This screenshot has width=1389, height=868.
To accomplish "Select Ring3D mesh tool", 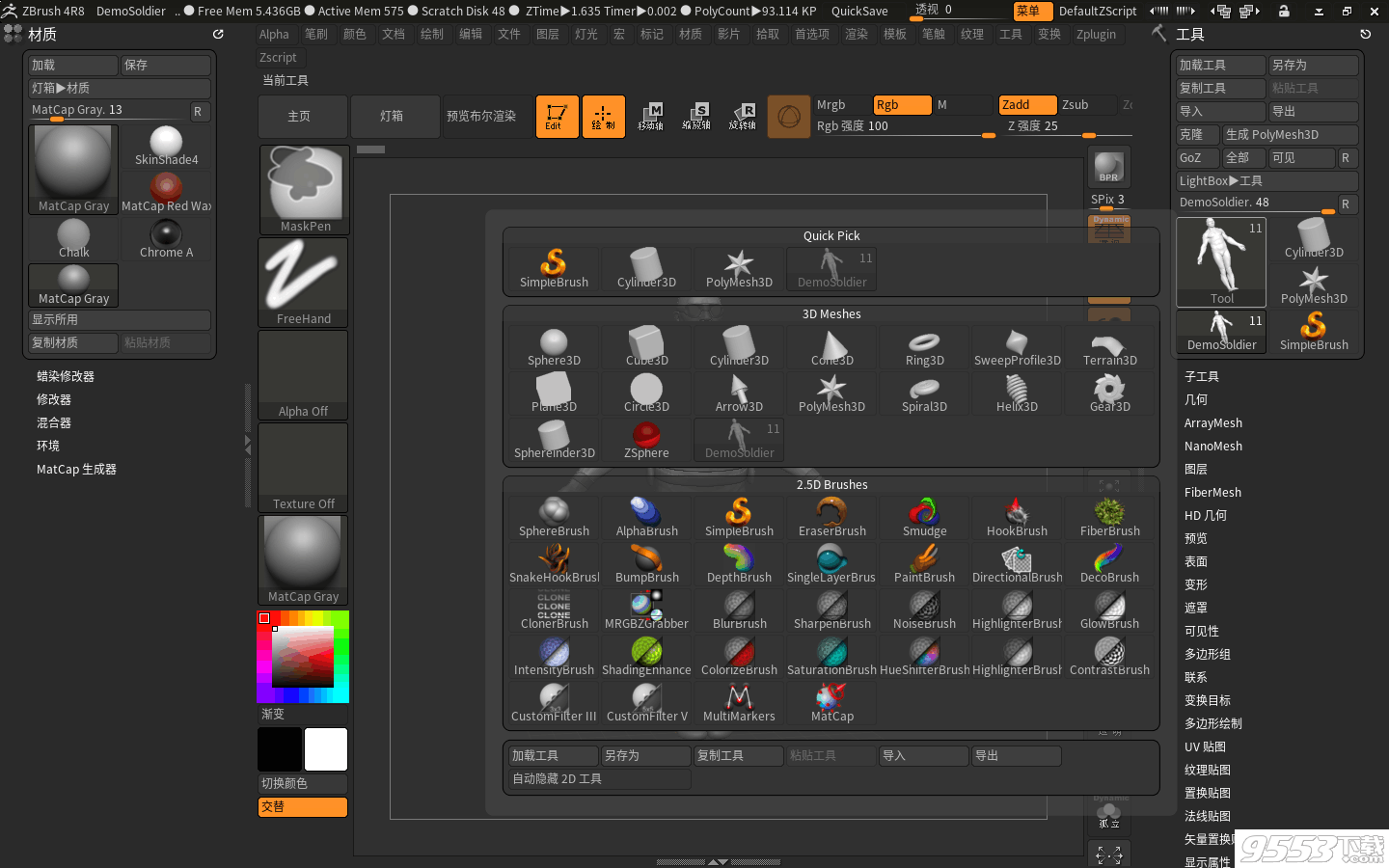I will click(924, 347).
